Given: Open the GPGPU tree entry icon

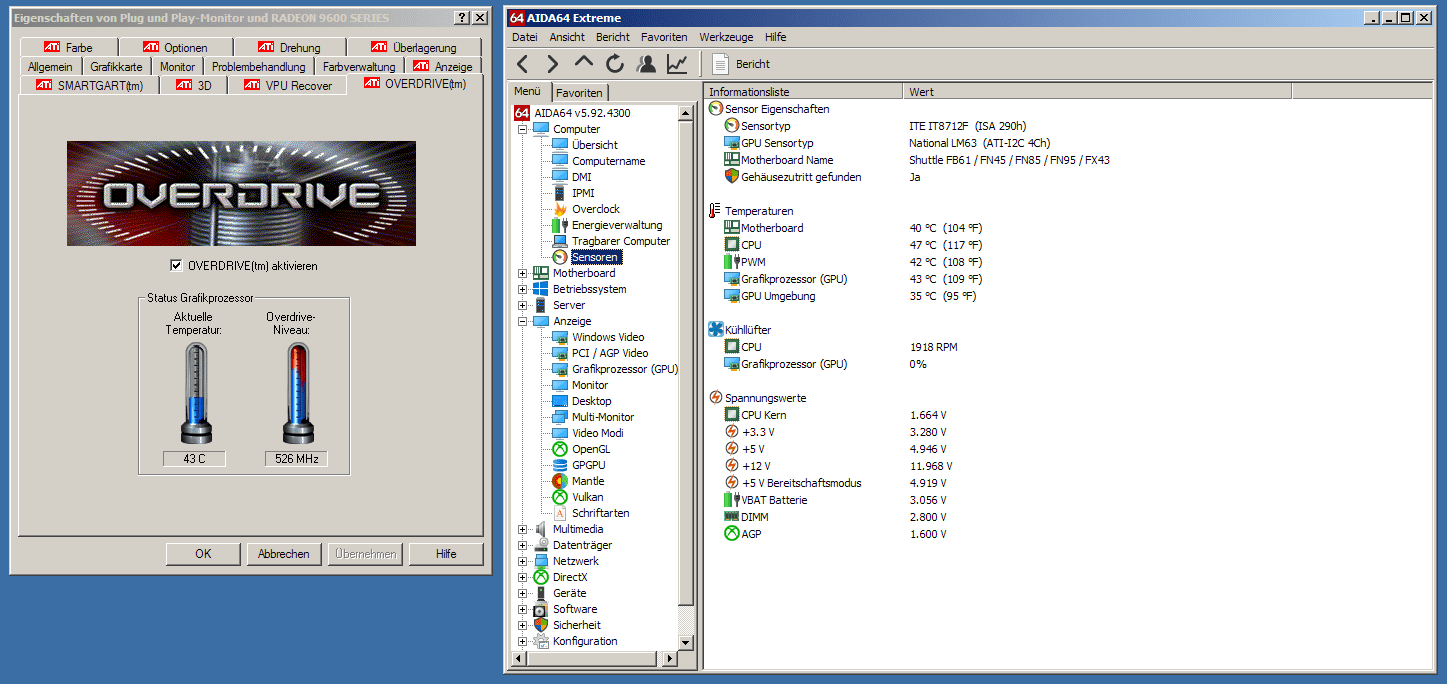Looking at the screenshot, I should (560, 465).
